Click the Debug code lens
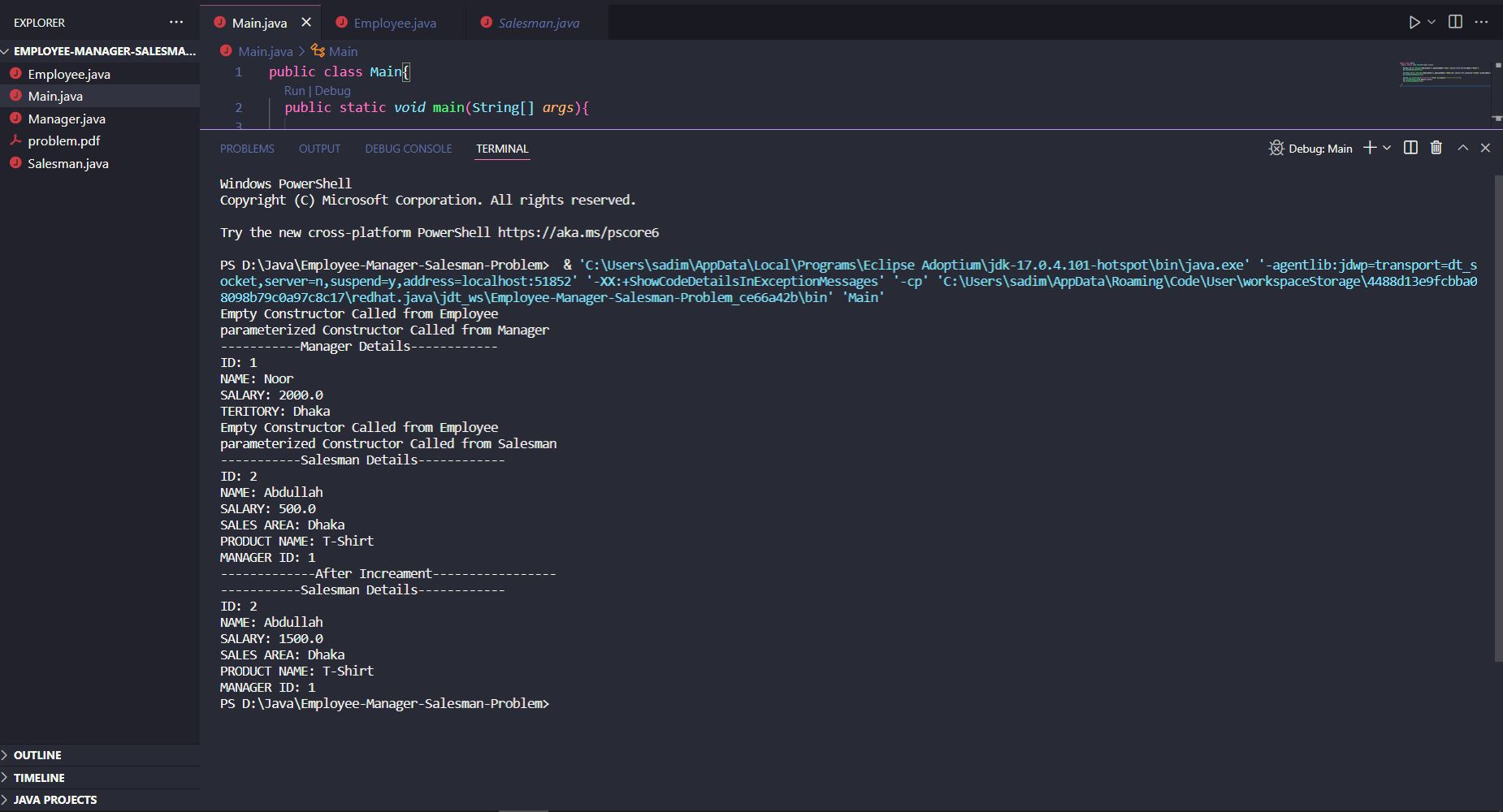The image size is (1503, 812). 332,91
